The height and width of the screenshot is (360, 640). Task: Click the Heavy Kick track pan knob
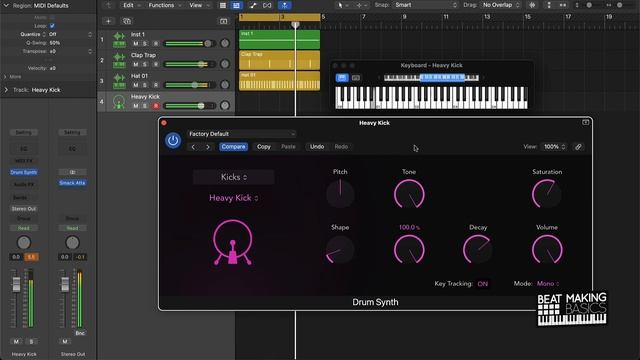[225, 106]
